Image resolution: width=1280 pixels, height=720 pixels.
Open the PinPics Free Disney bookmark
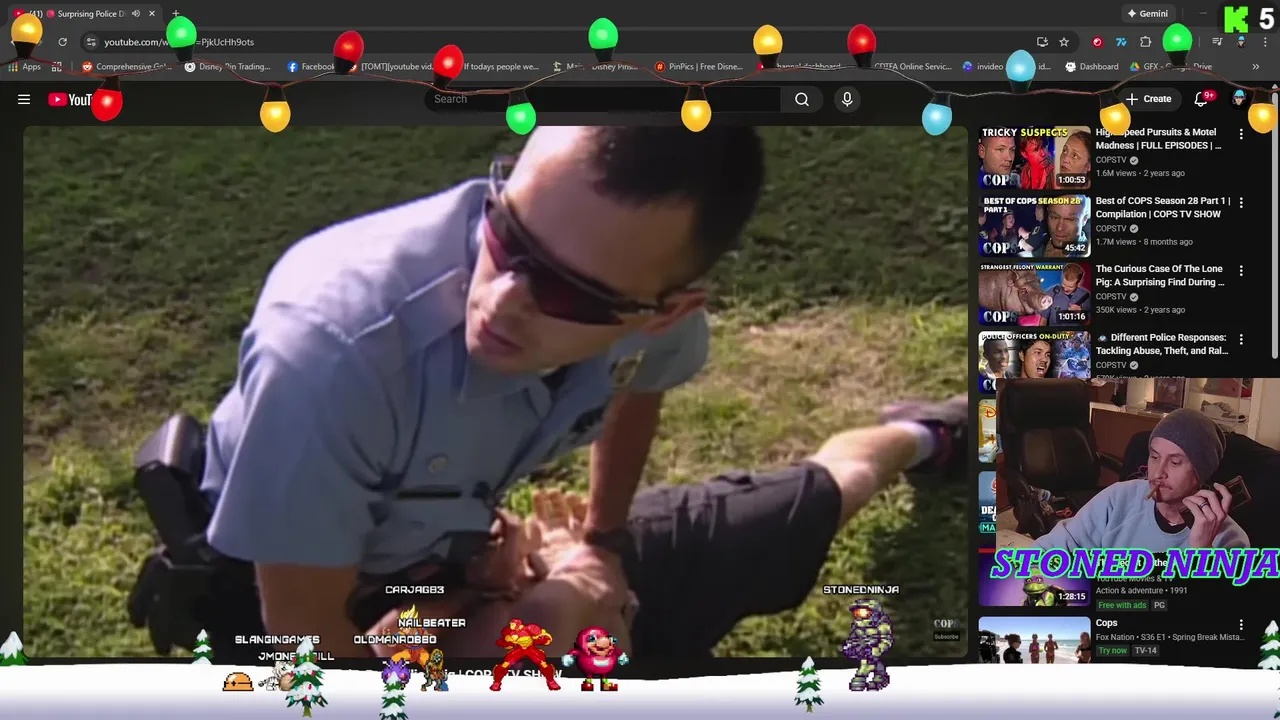coord(698,67)
